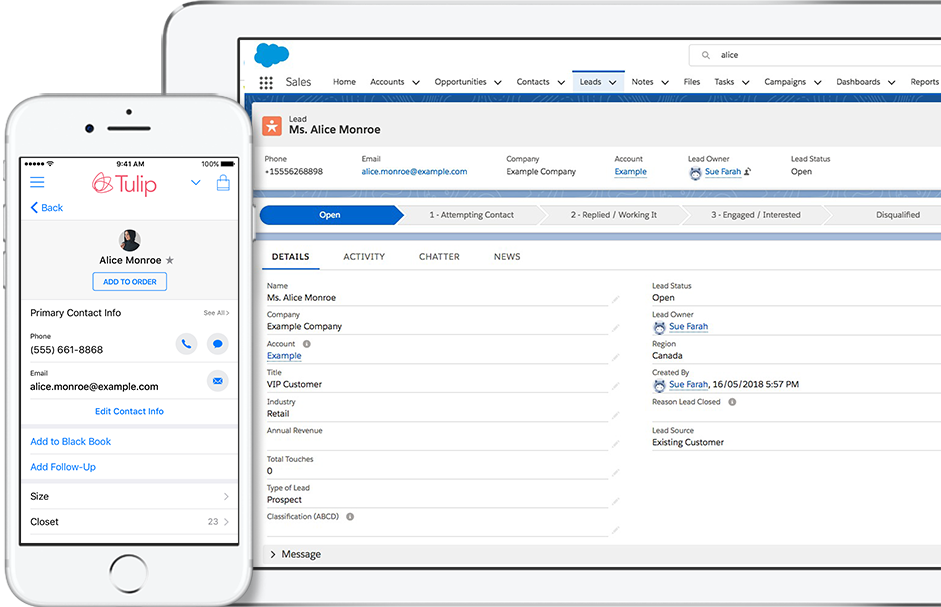Expand the Contacts nav dropdown arrow

(561, 83)
